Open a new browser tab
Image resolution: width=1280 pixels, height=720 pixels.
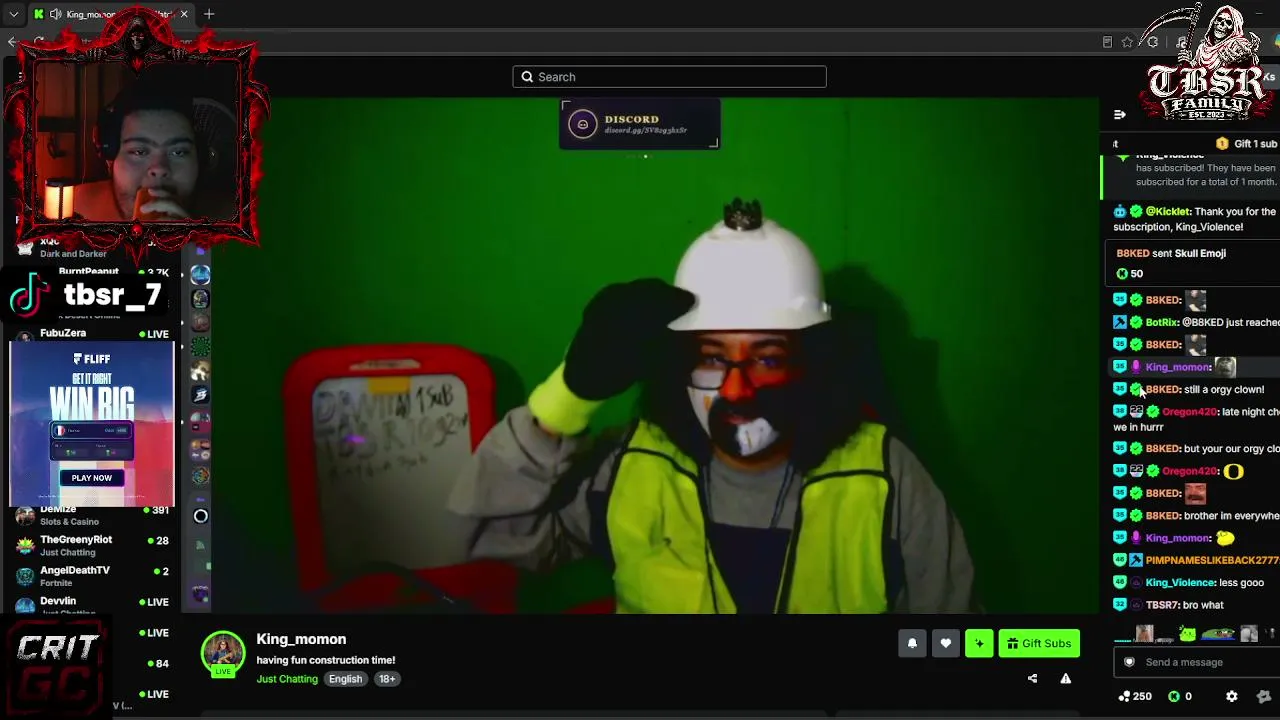click(x=209, y=14)
